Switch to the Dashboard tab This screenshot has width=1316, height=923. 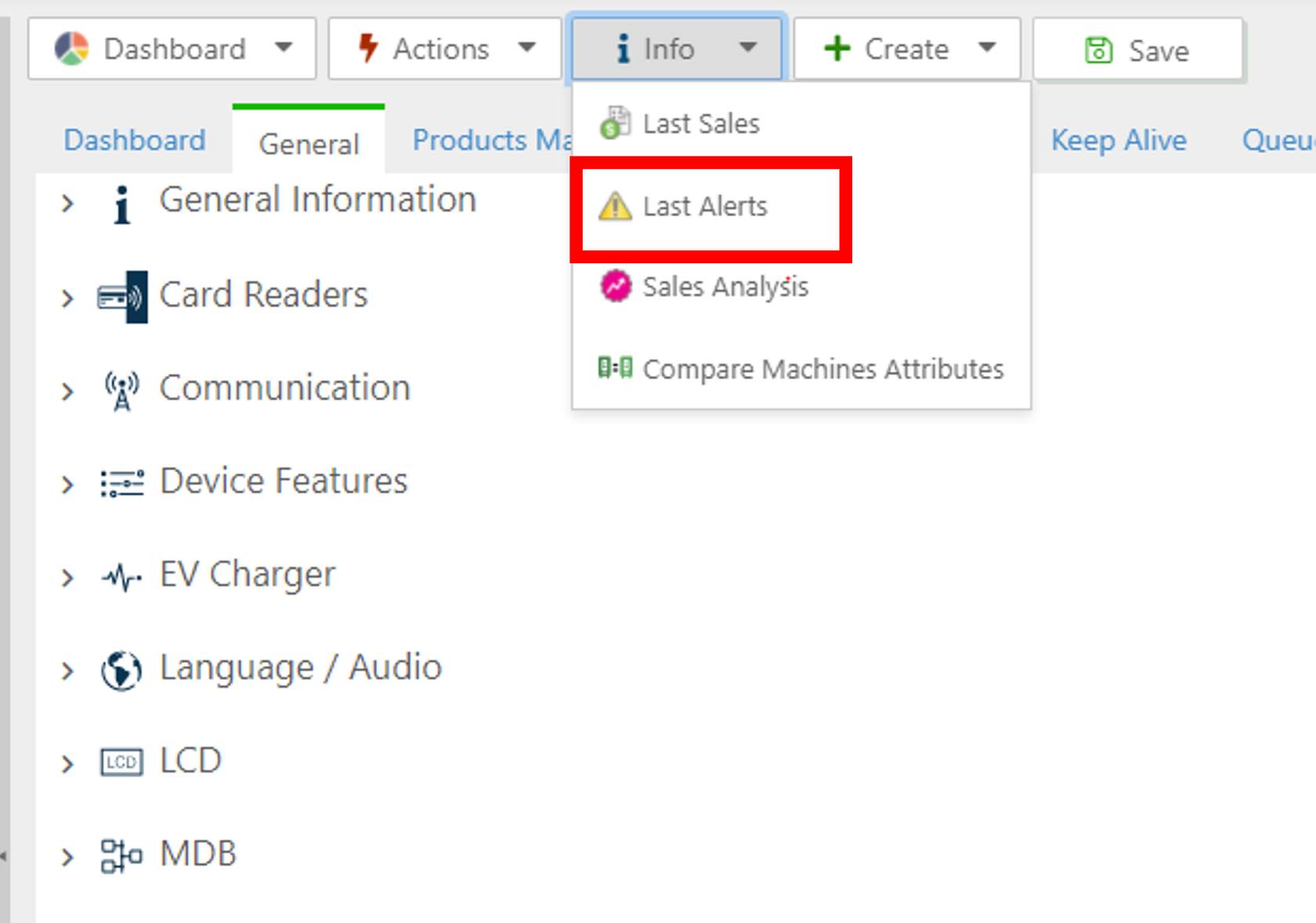point(135,140)
